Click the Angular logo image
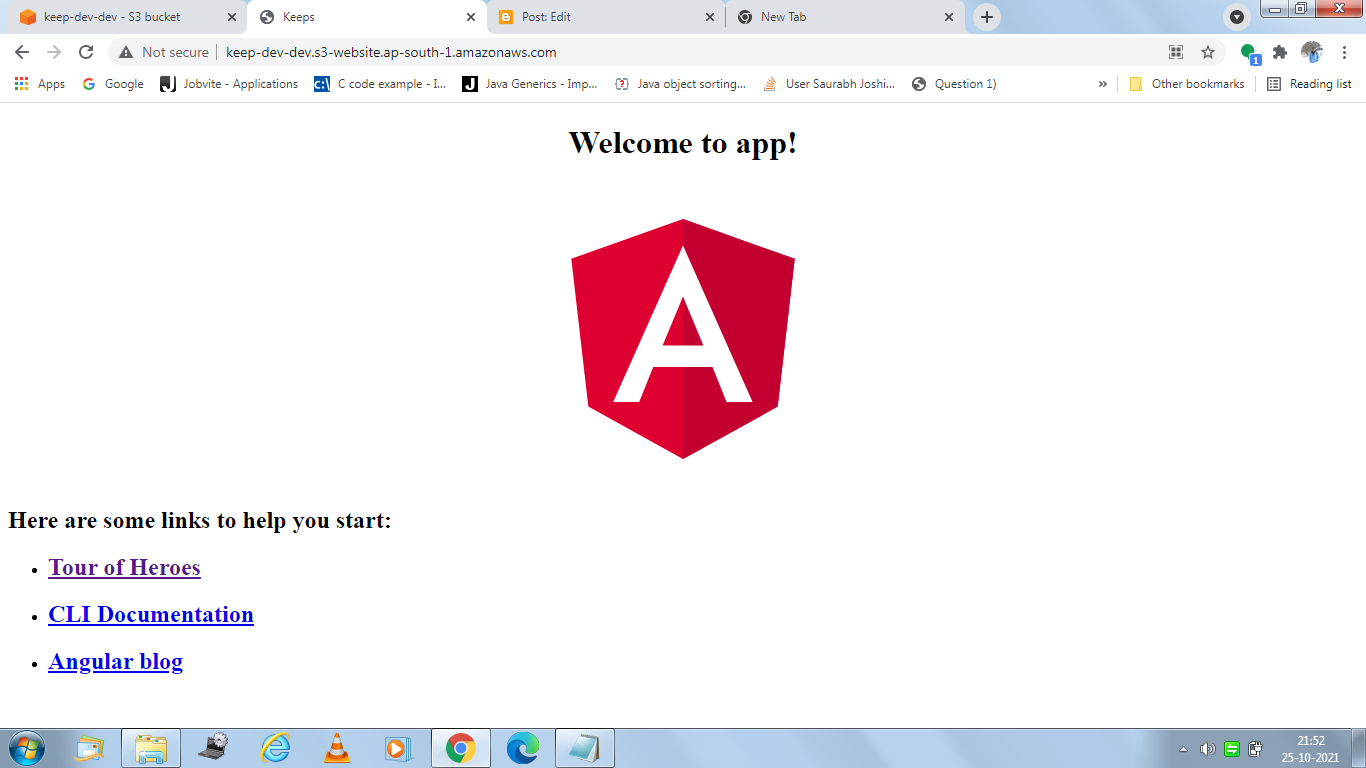Viewport: 1366px width, 768px height. tap(683, 338)
